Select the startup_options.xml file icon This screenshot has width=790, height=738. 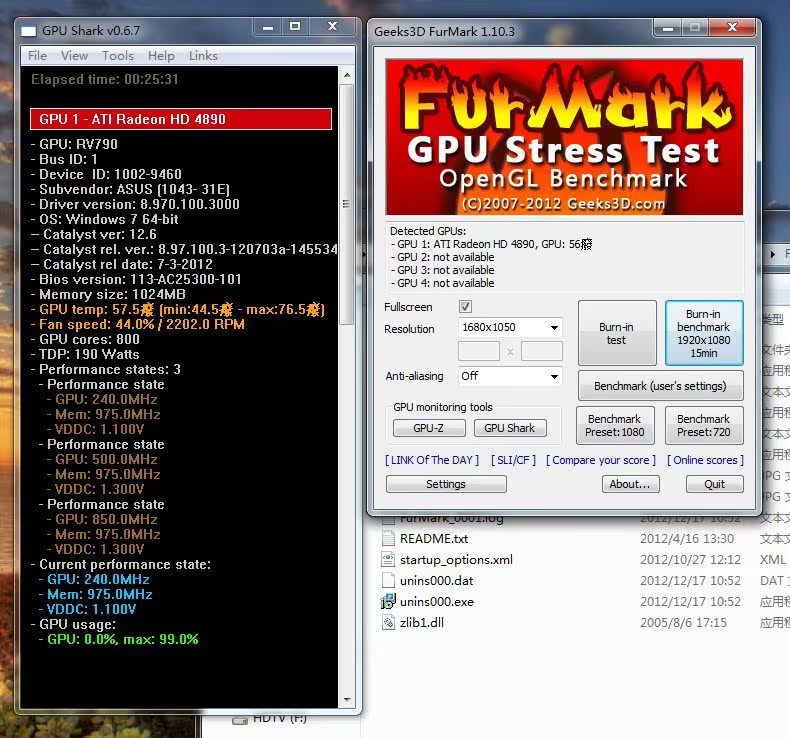388,559
